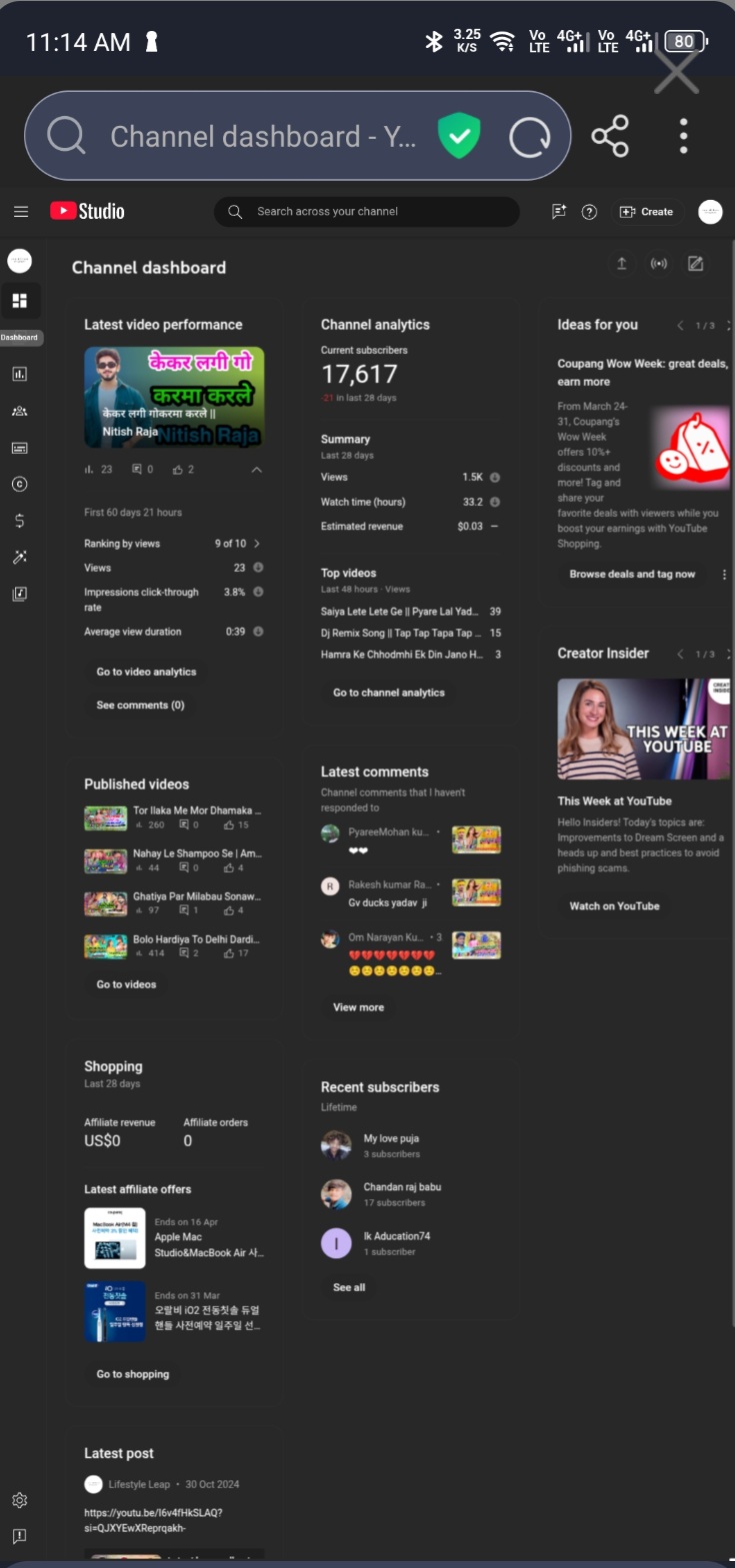This screenshot has width=735, height=1568.
Task: Show previous Ideas for you card
Action: (x=680, y=326)
